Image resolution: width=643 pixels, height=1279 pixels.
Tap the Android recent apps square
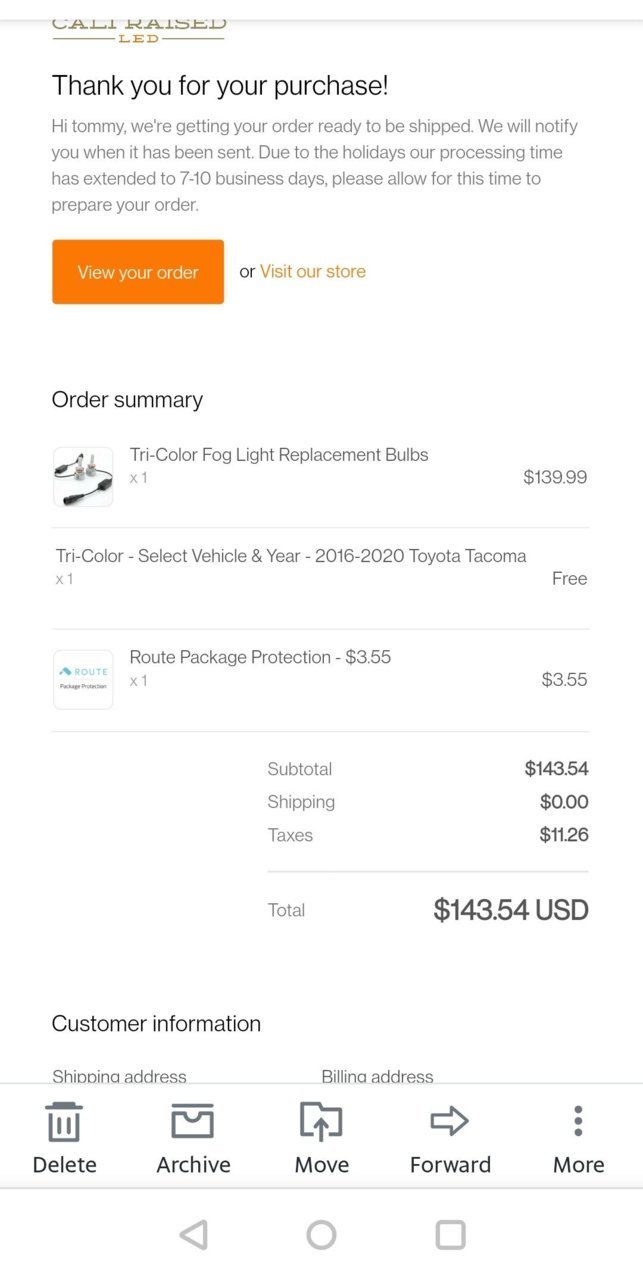click(x=450, y=1235)
